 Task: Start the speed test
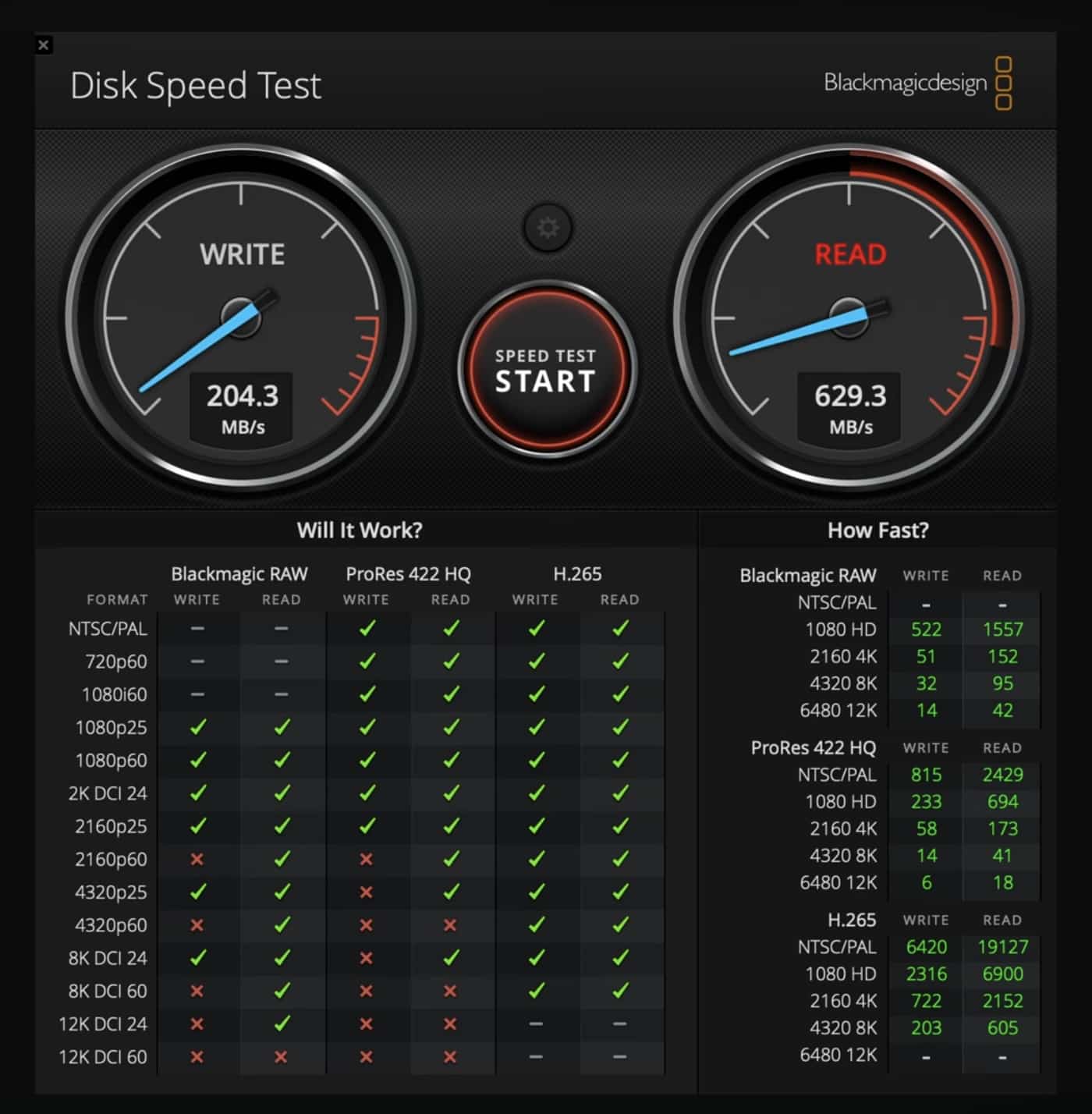pyautogui.click(x=546, y=369)
